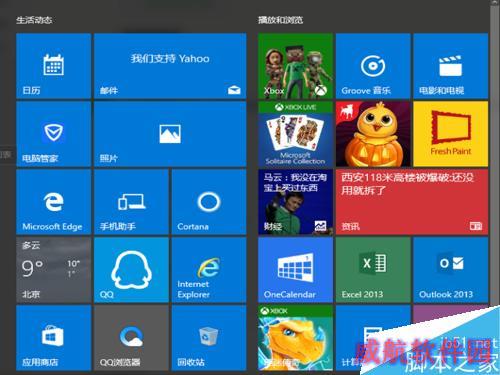The image size is (500, 375).
Task: Open the Outlook 2013 tile
Action: point(451,270)
